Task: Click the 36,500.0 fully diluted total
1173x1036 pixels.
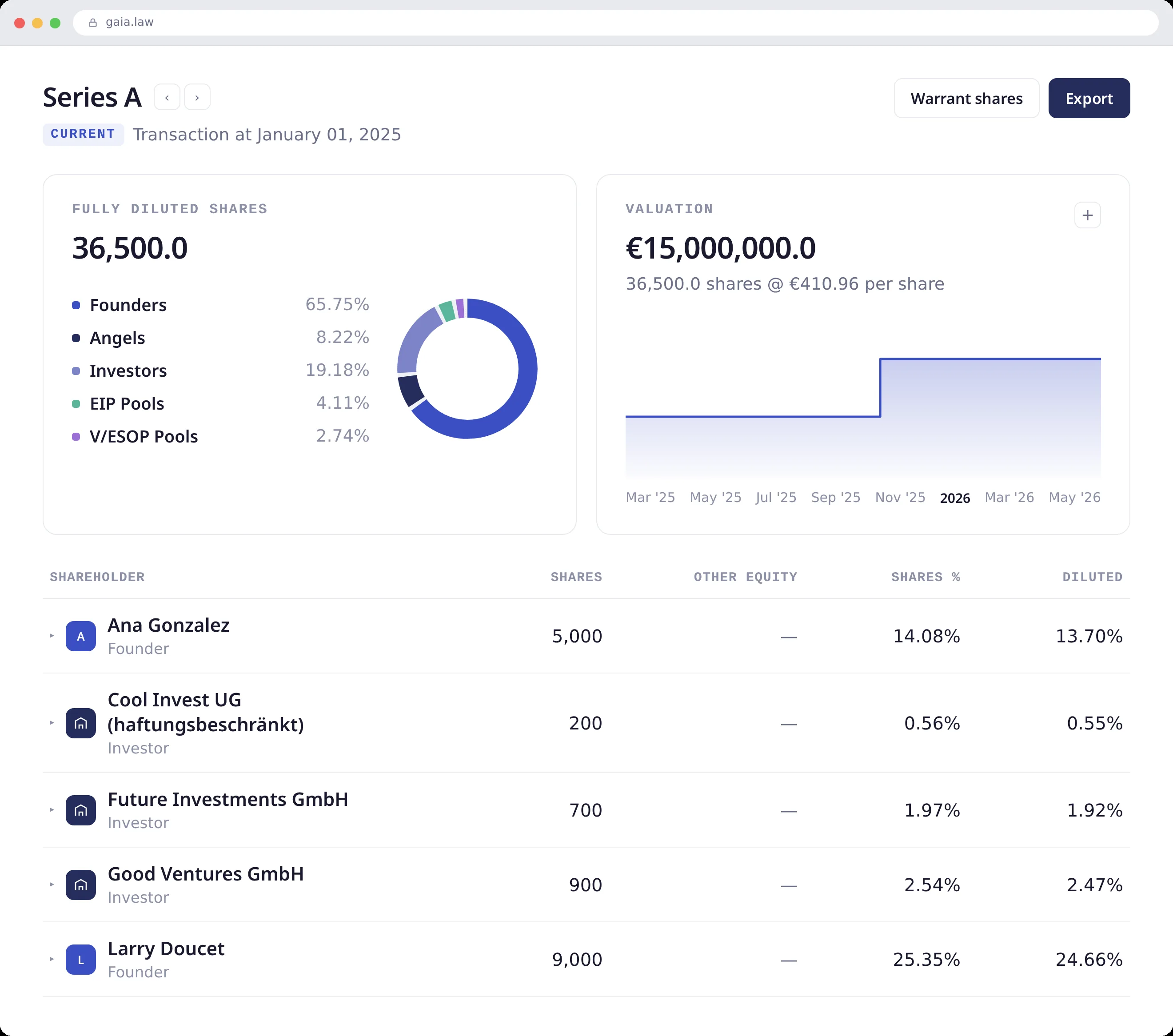Action: [130, 248]
